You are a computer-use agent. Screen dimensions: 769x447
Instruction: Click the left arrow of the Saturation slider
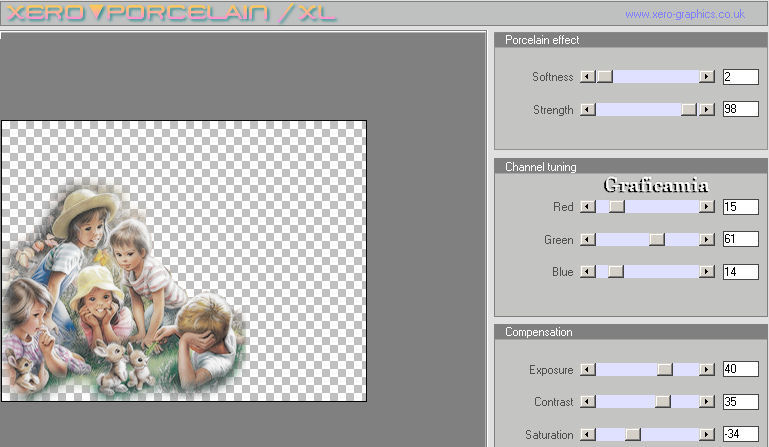[x=588, y=434]
